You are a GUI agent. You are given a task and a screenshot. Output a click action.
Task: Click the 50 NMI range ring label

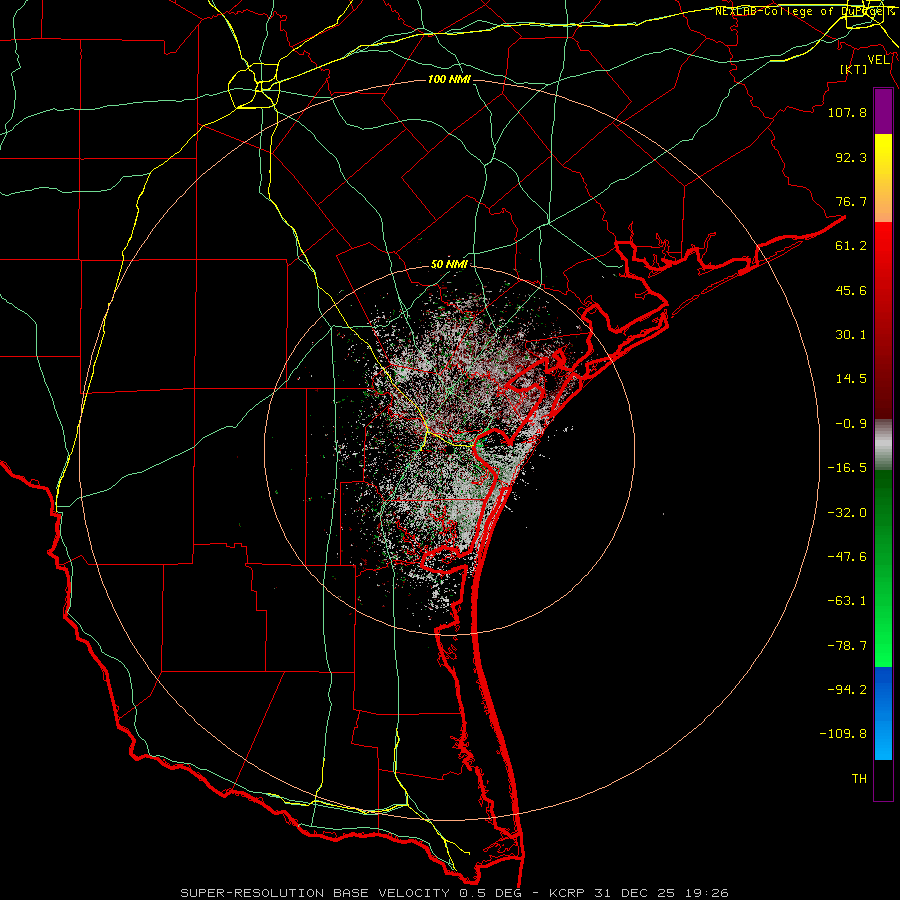pos(449,265)
